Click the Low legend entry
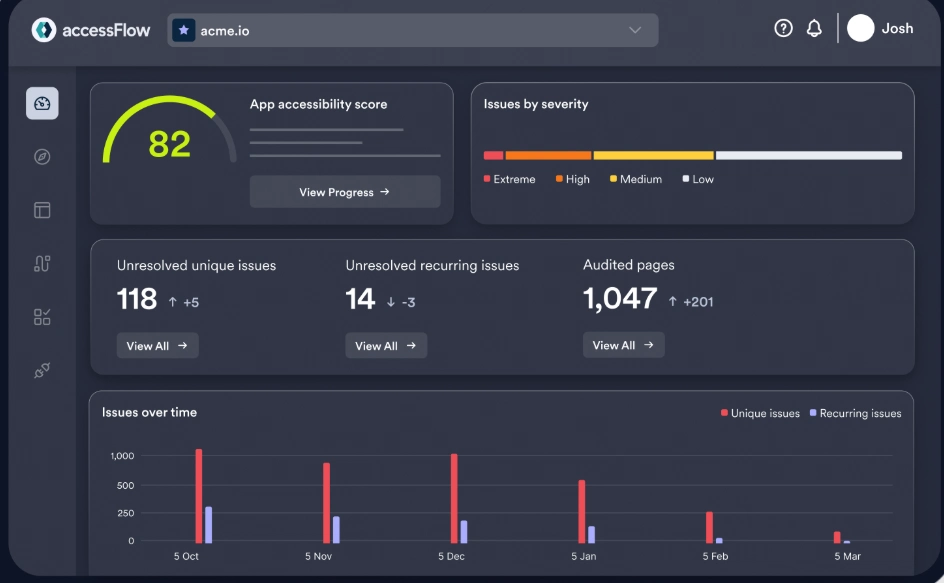Image resolution: width=944 pixels, height=583 pixels. pos(698,179)
